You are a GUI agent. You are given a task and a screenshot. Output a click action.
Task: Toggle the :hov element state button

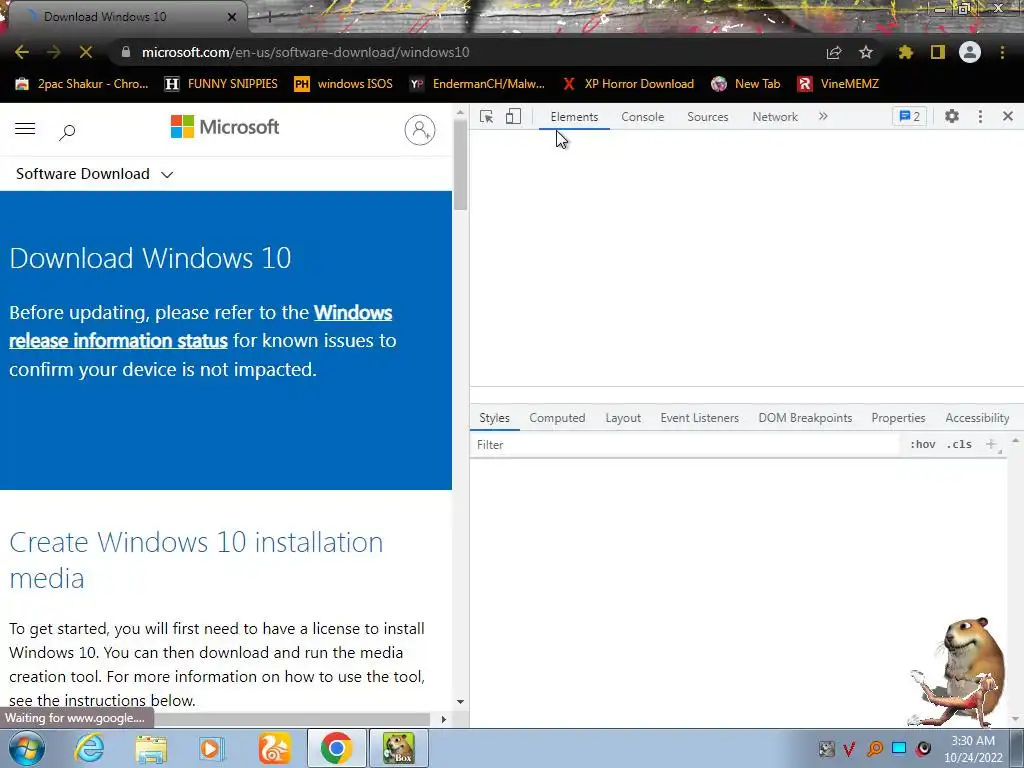point(922,445)
